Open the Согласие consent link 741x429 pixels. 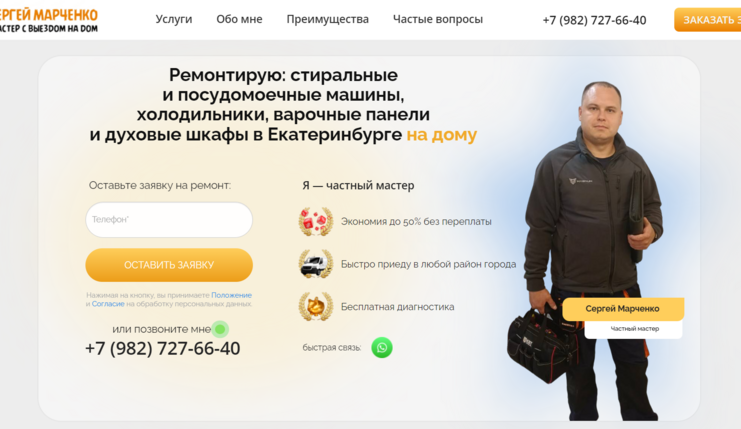(108, 304)
